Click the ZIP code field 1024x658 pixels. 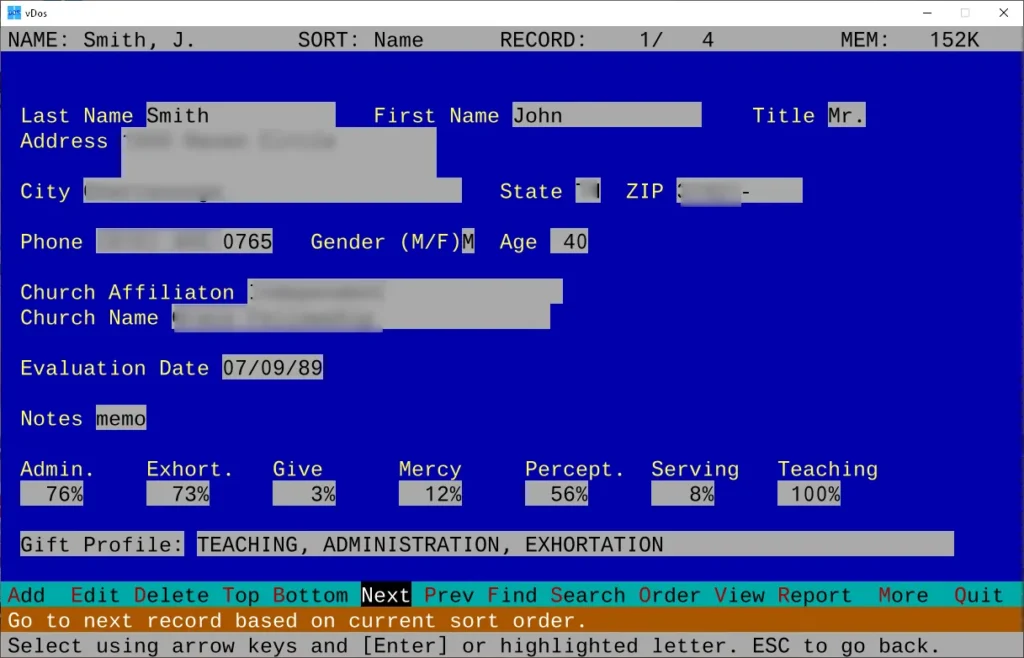(739, 191)
